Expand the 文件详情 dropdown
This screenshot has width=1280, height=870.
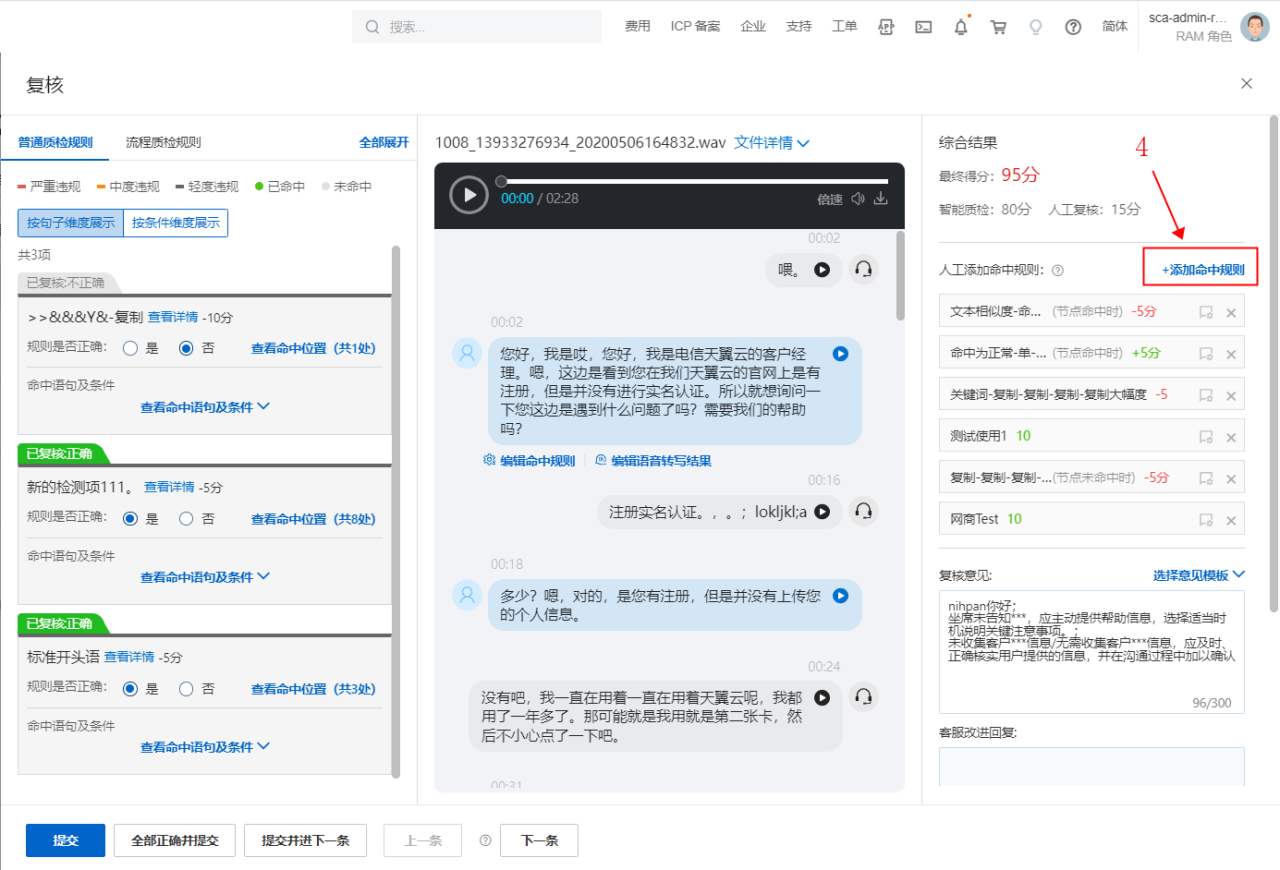coord(771,143)
